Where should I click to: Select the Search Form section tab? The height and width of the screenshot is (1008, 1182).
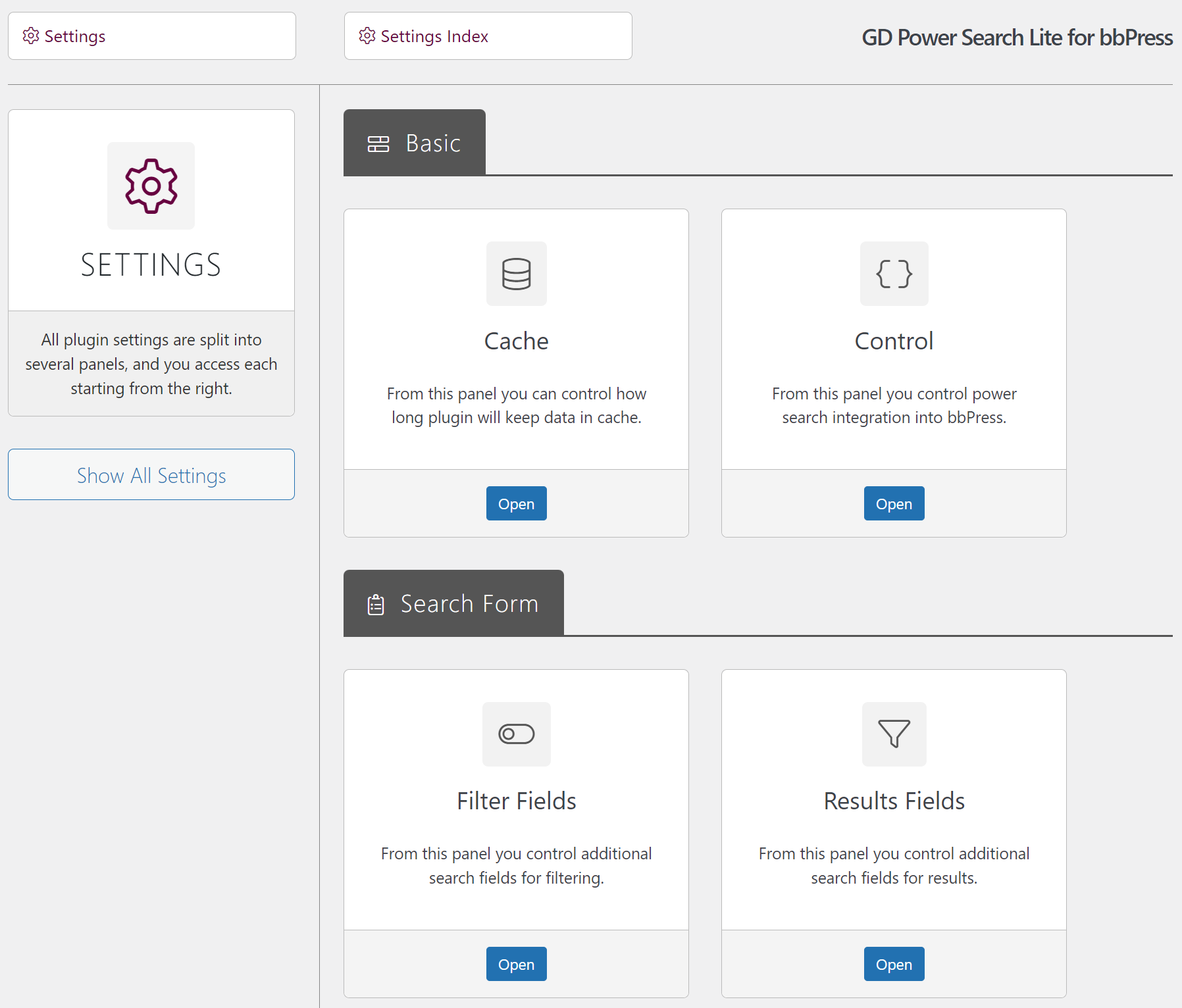pos(453,603)
